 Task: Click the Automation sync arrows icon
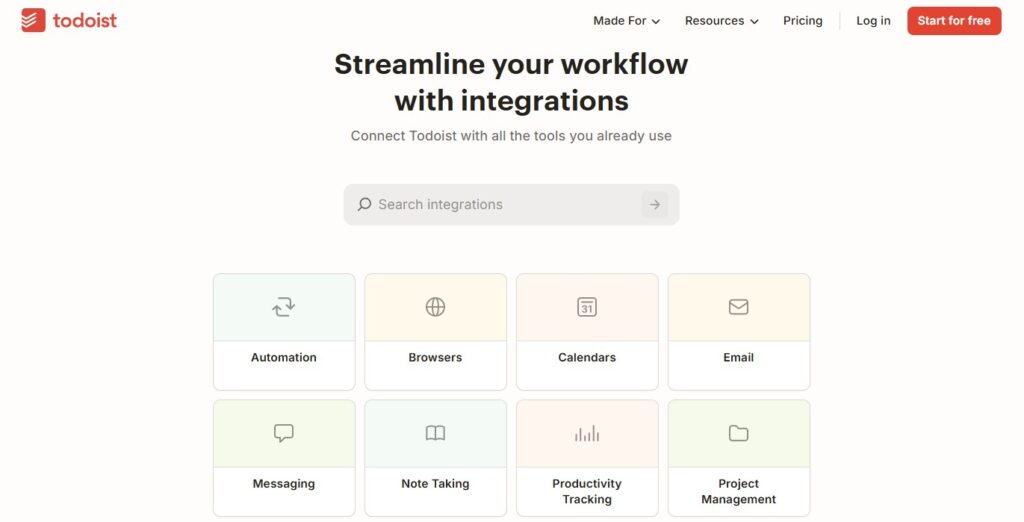coord(284,307)
